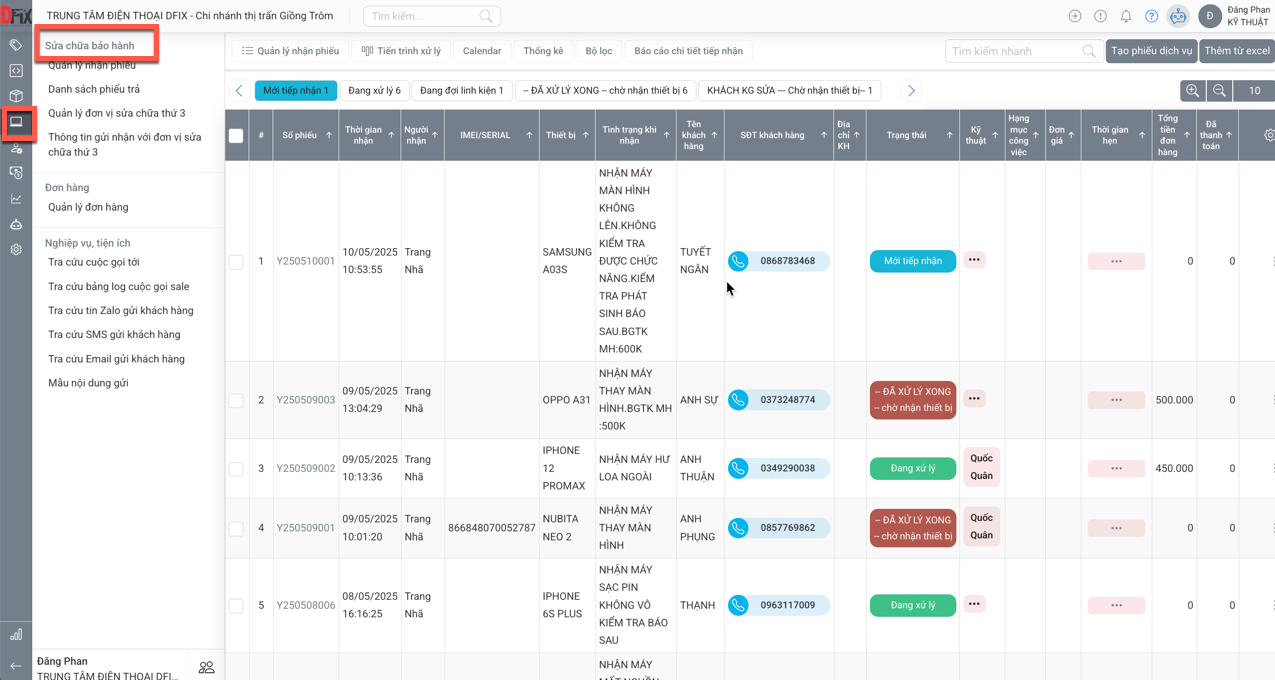Screen dimensions: 1275x680
Task: Open the money transaction sidebar icon
Action: pos(16,173)
